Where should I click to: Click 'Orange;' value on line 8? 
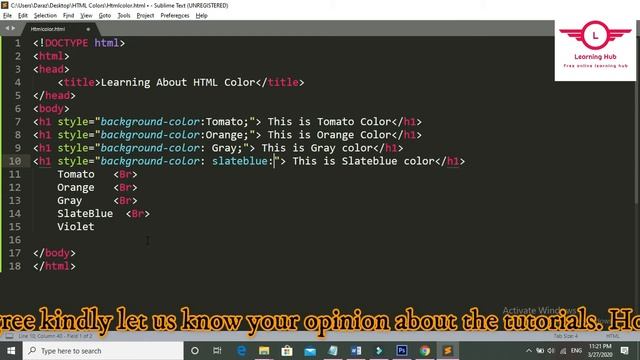(227, 135)
